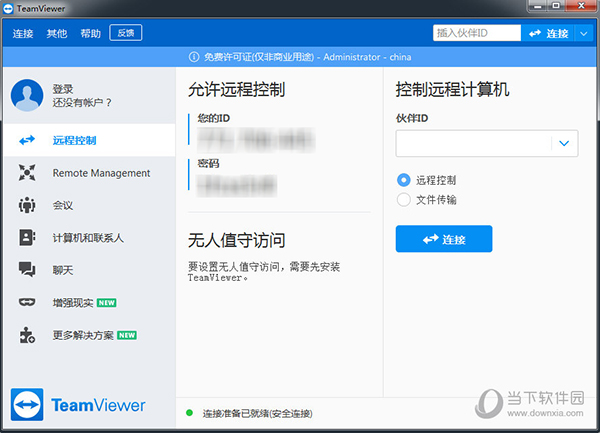Click the computers and contacts icon
600x433 pixels.
point(27,238)
